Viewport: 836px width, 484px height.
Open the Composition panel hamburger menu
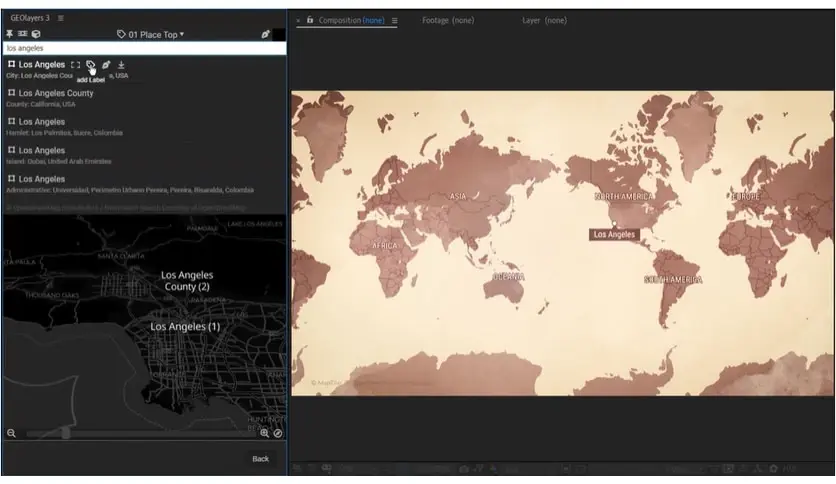(394, 20)
